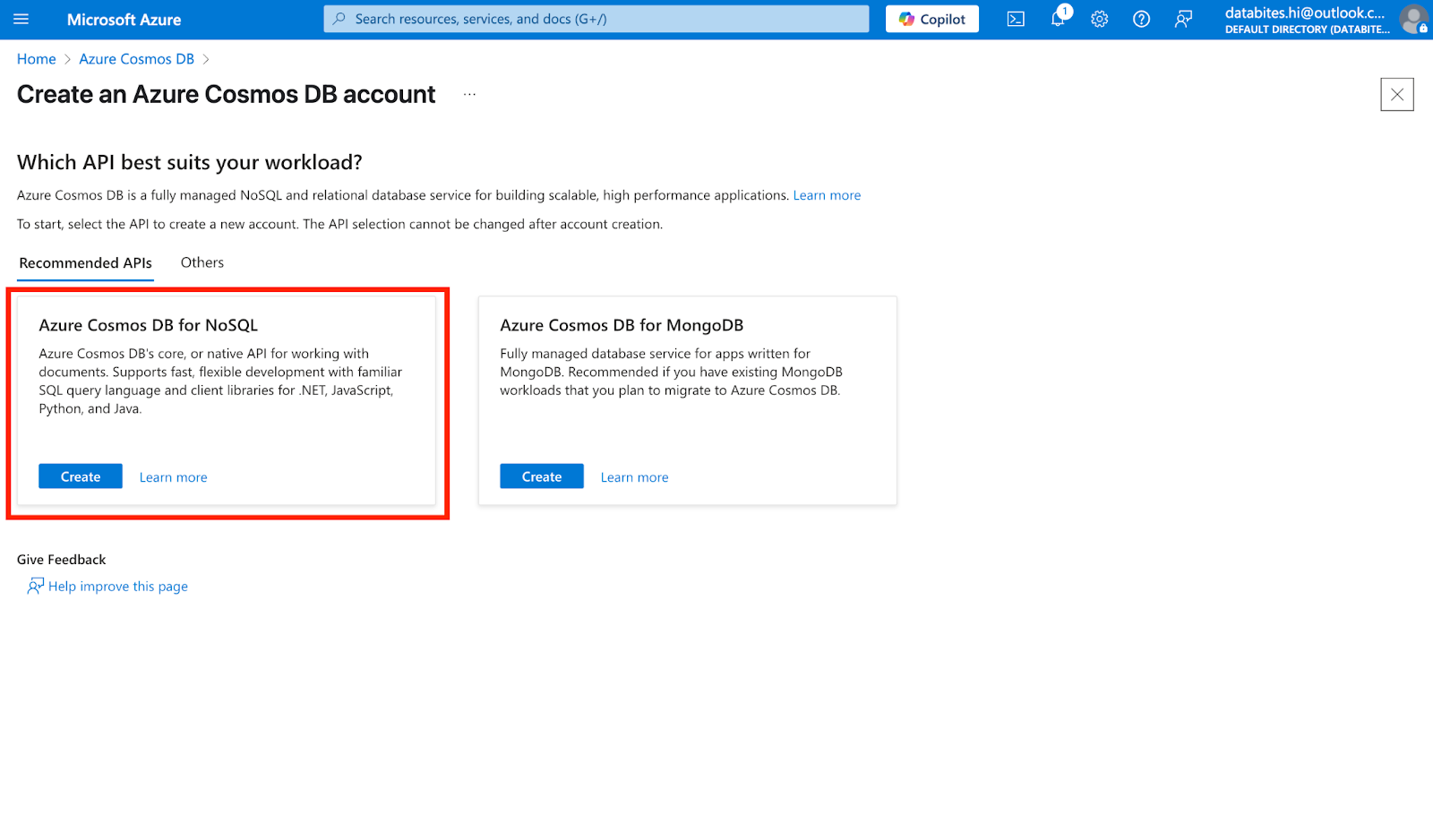Click the Azure Cosmos DB for NoSQL heading

(148, 325)
